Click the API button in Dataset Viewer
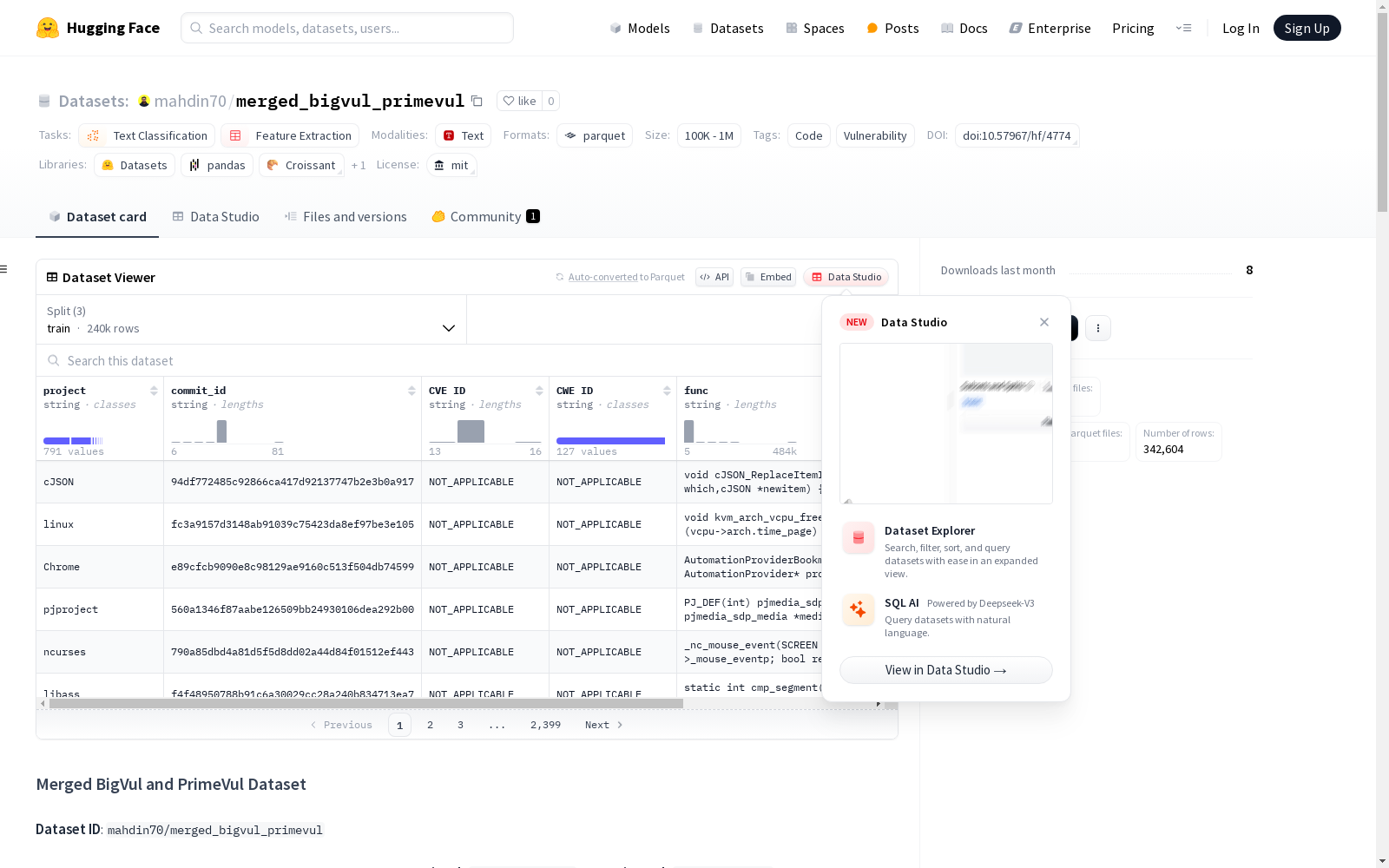The height and width of the screenshot is (868, 1389). click(714, 277)
